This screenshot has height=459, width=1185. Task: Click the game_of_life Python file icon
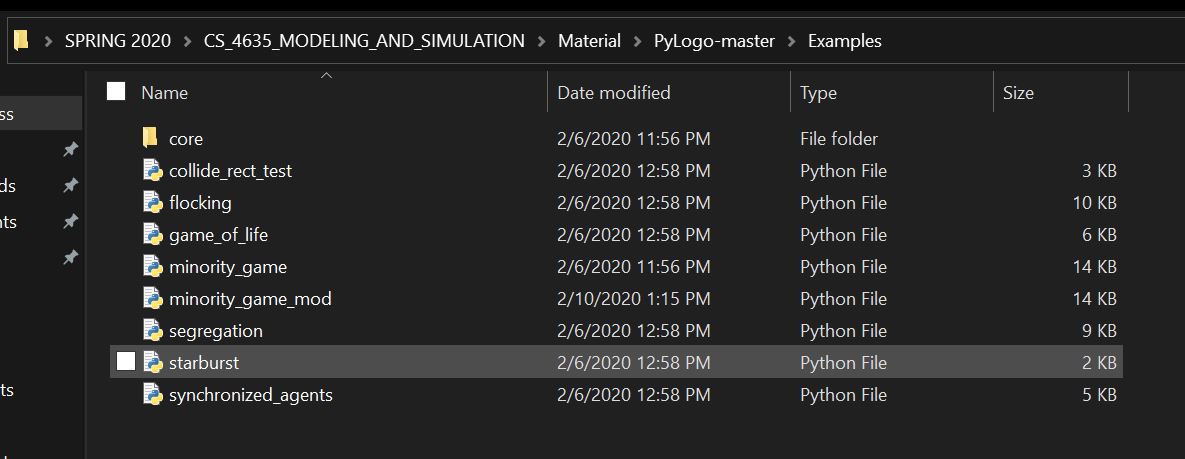point(152,235)
